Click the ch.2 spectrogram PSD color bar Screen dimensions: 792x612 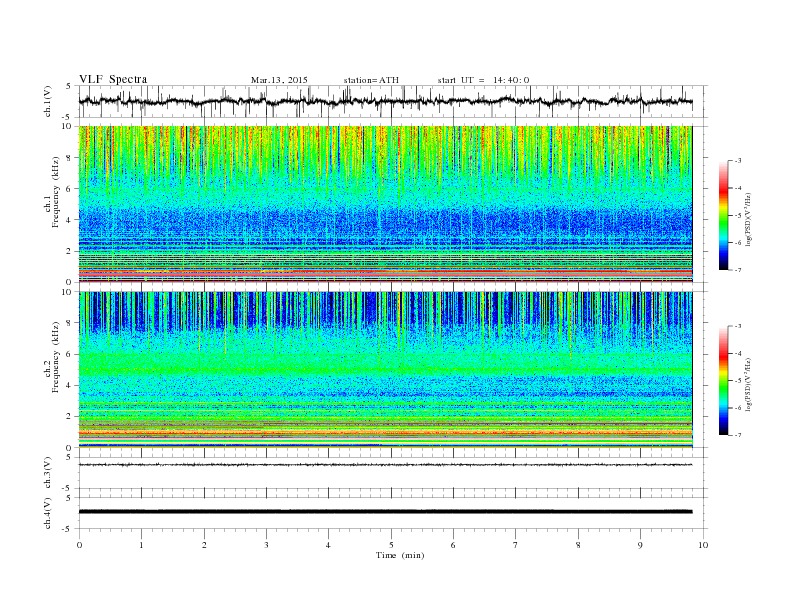723,381
